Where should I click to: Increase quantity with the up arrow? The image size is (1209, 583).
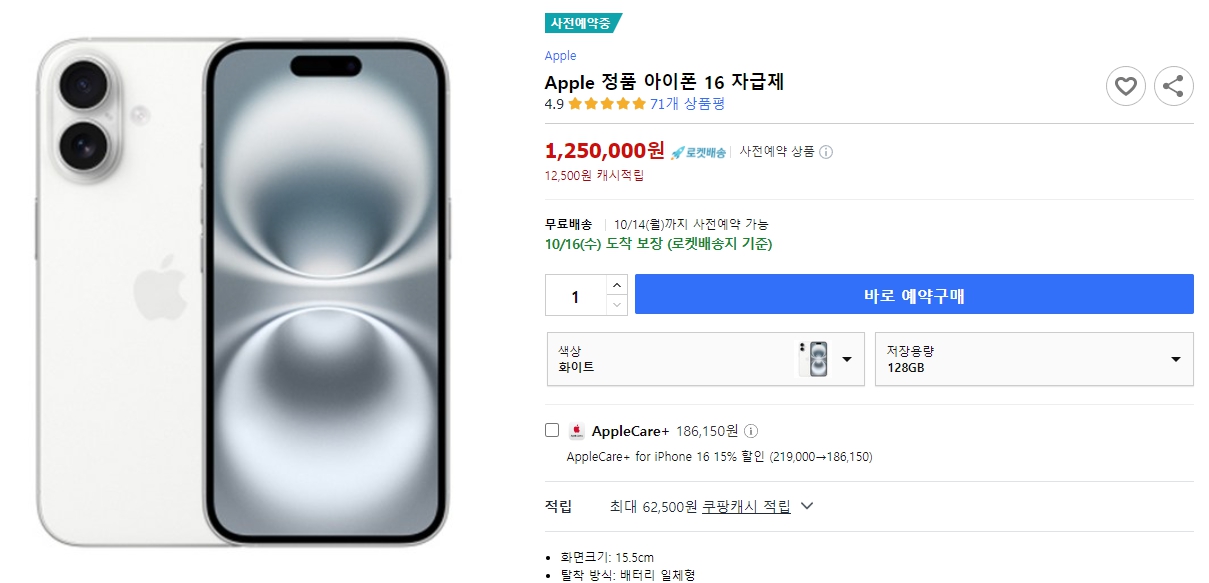pyautogui.click(x=617, y=285)
